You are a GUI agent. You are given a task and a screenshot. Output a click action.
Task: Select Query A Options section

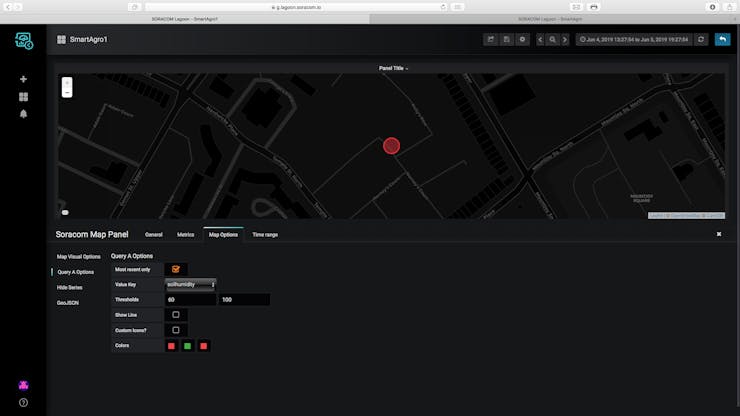pyautogui.click(x=76, y=272)
